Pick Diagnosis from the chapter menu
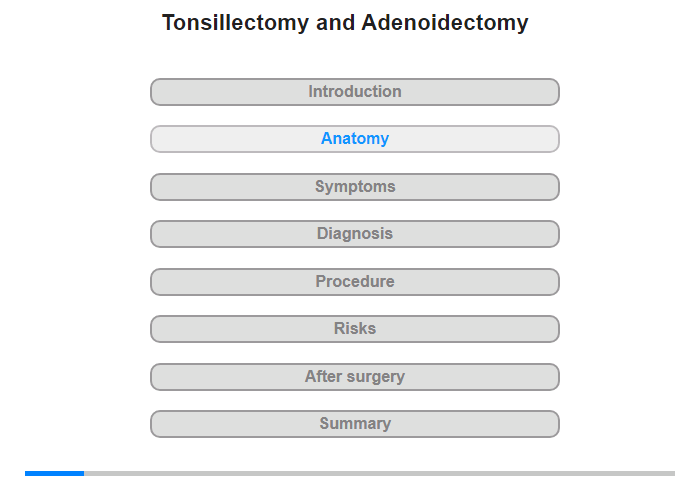This screenshot has height=480, width=700. tap(355, 234)
